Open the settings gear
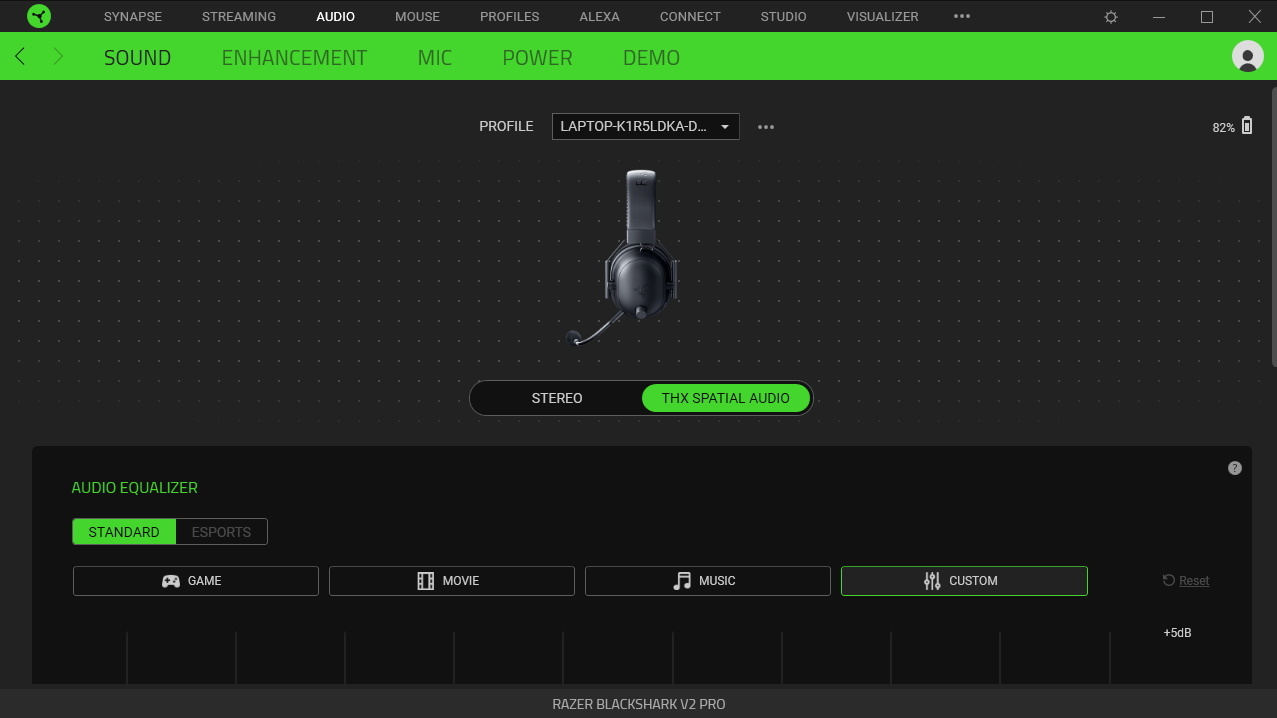The image size is (1277, 718). tap(1111, 17)
